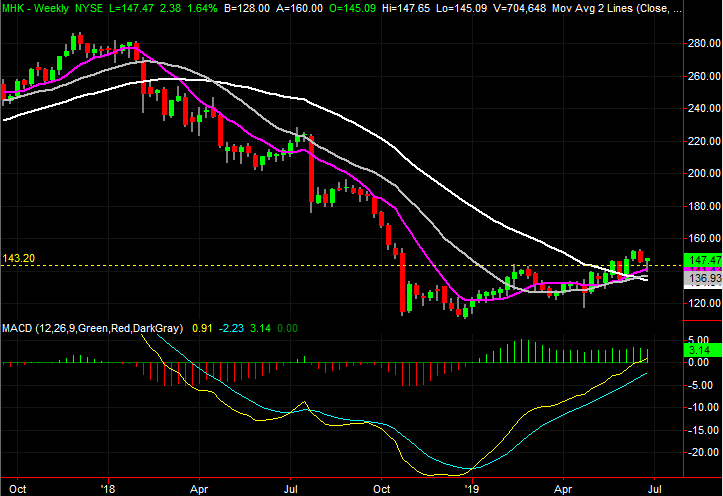Click the MHK ticker symbol in header
The image size is (723, 496).
point(14,7)
